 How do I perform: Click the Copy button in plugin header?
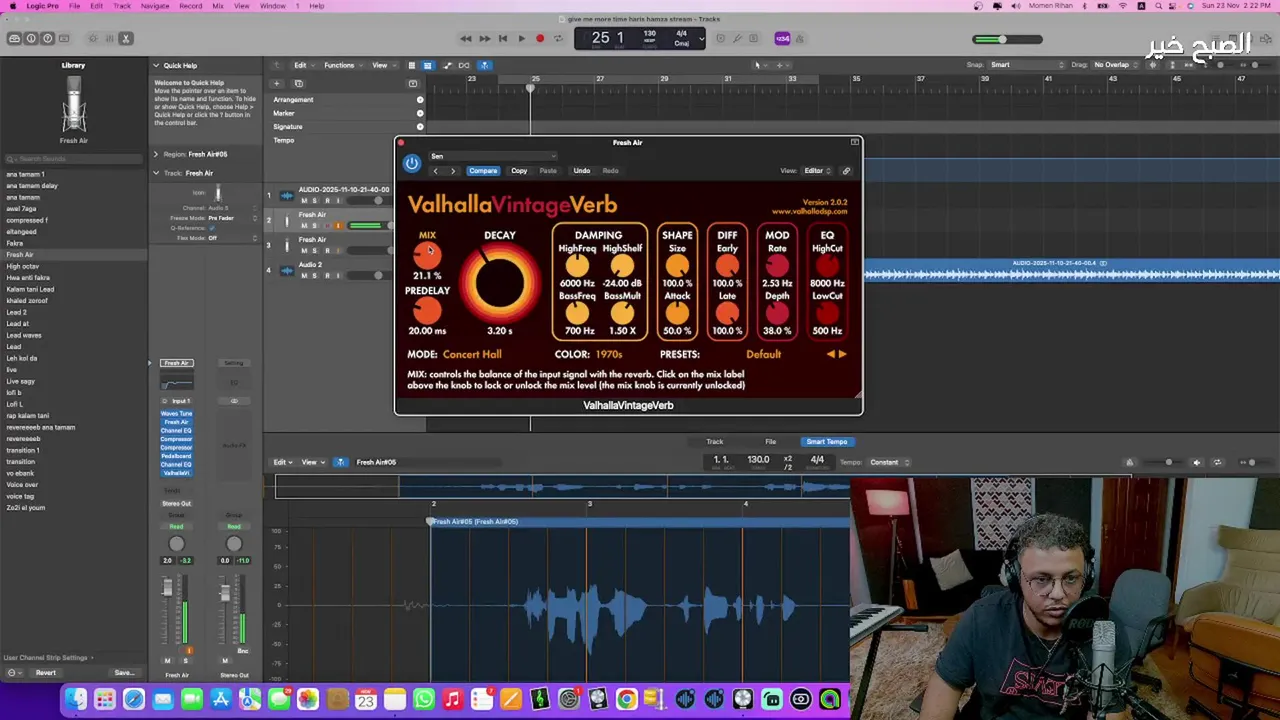pos(519,171)
